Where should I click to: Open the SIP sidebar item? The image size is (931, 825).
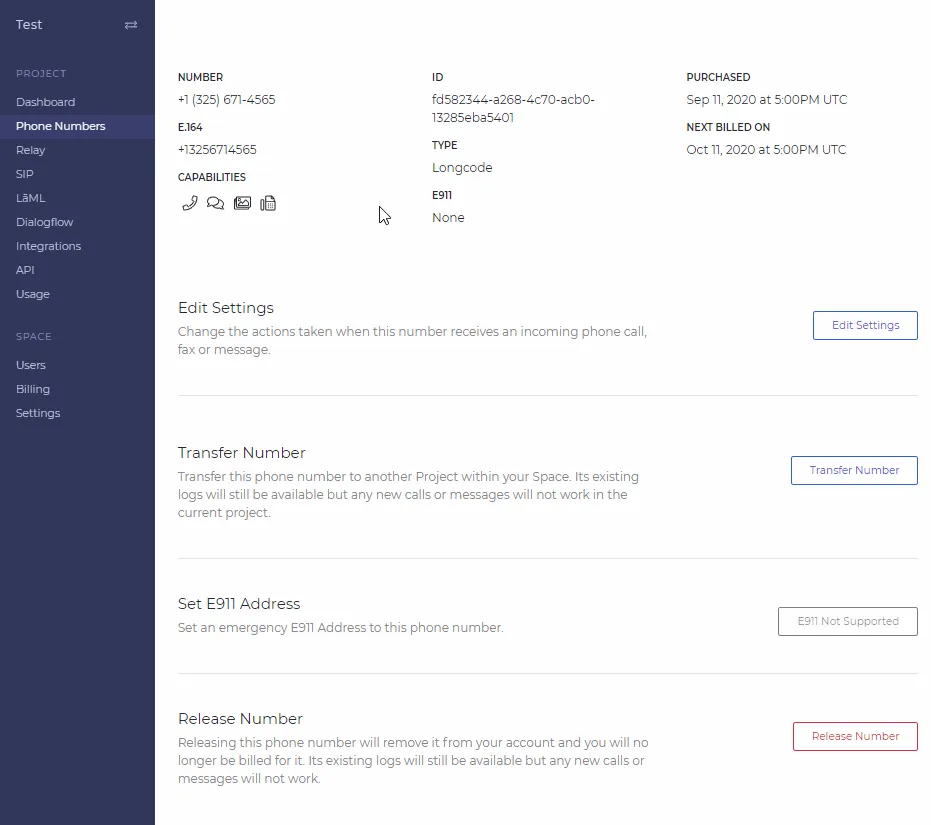point(25,174)
